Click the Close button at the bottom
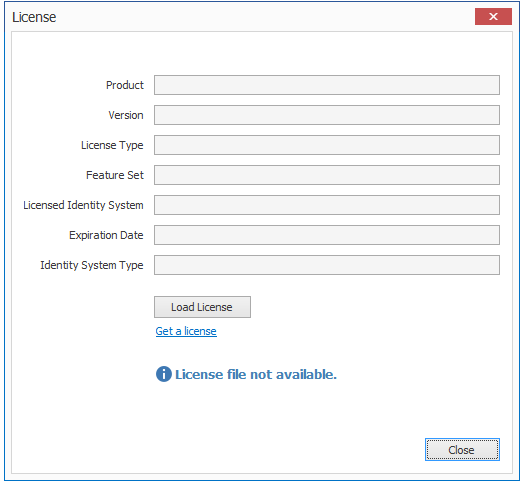 click(462, 450)
